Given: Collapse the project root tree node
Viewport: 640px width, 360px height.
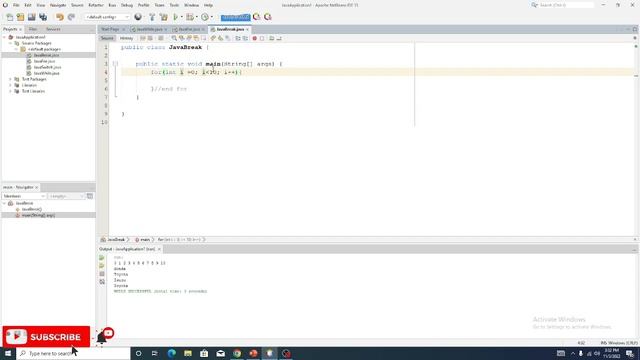Looking at the screenshot, I should pyautogui.click(x=4, y=37).
